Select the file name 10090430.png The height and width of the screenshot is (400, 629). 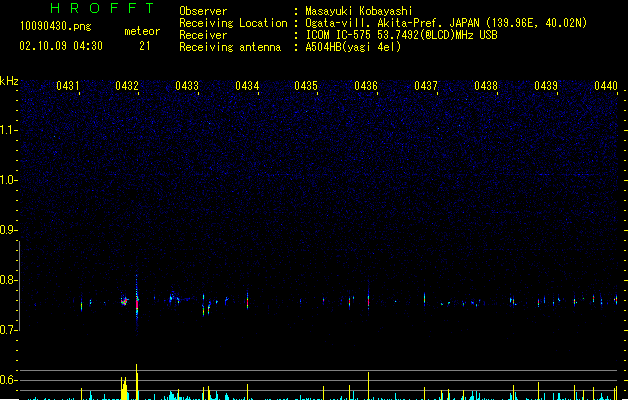[x=56, y=26]
